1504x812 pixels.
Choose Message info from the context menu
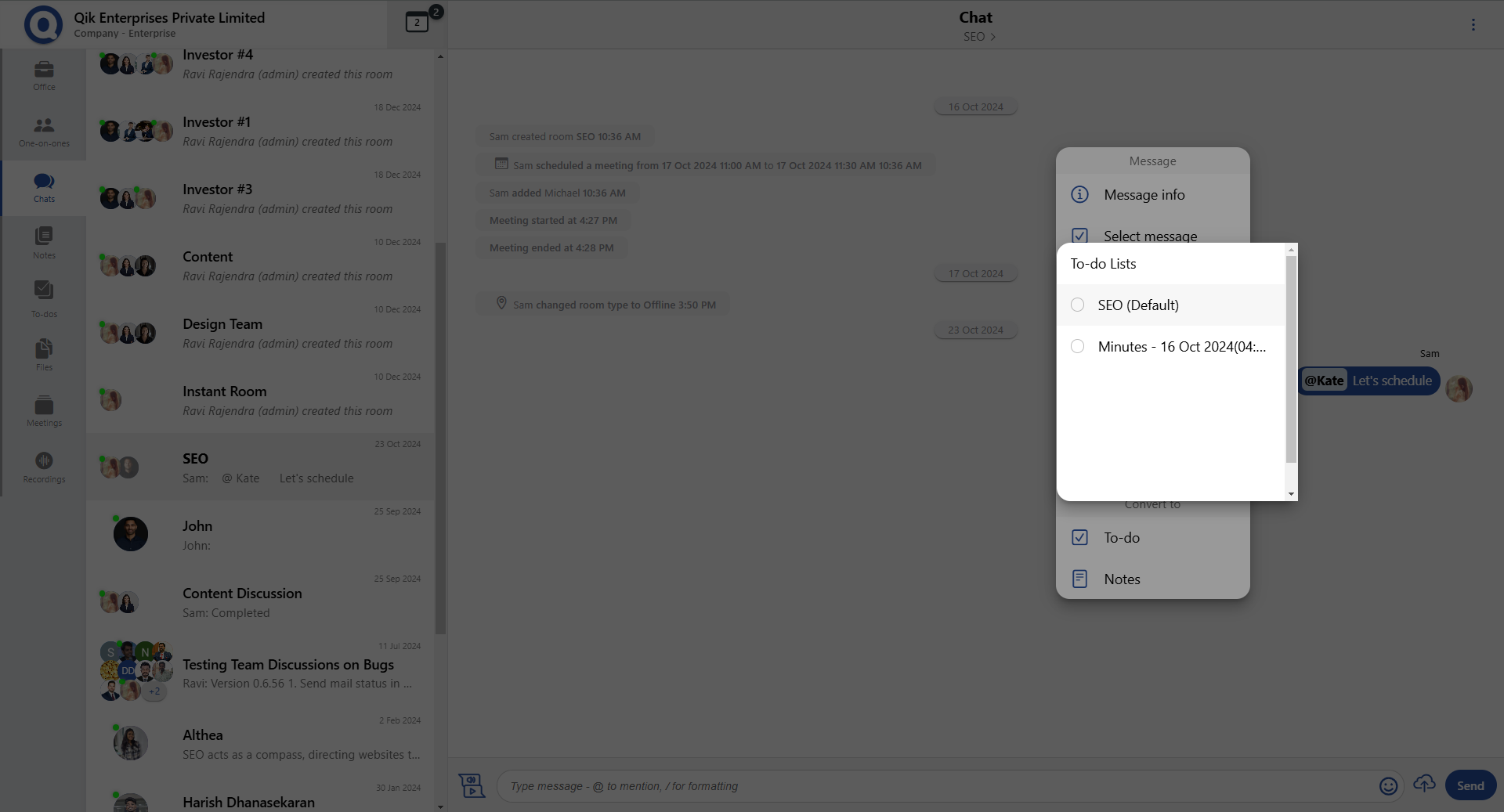[x=1153, y=195]
